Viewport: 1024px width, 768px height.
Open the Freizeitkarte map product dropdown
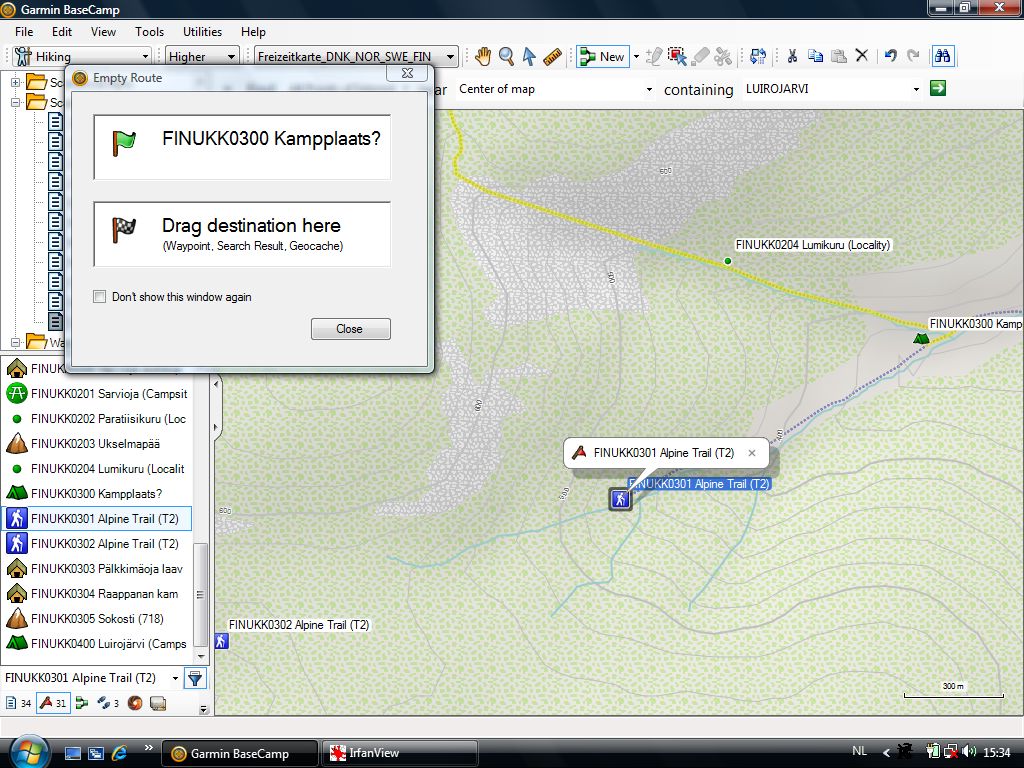[357, 57]
